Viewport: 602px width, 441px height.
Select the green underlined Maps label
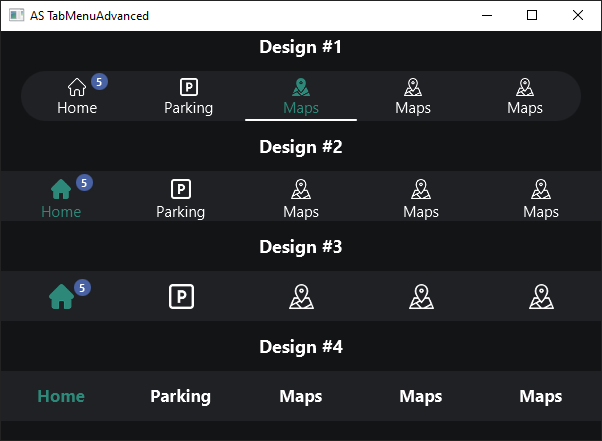coord(300,108)
